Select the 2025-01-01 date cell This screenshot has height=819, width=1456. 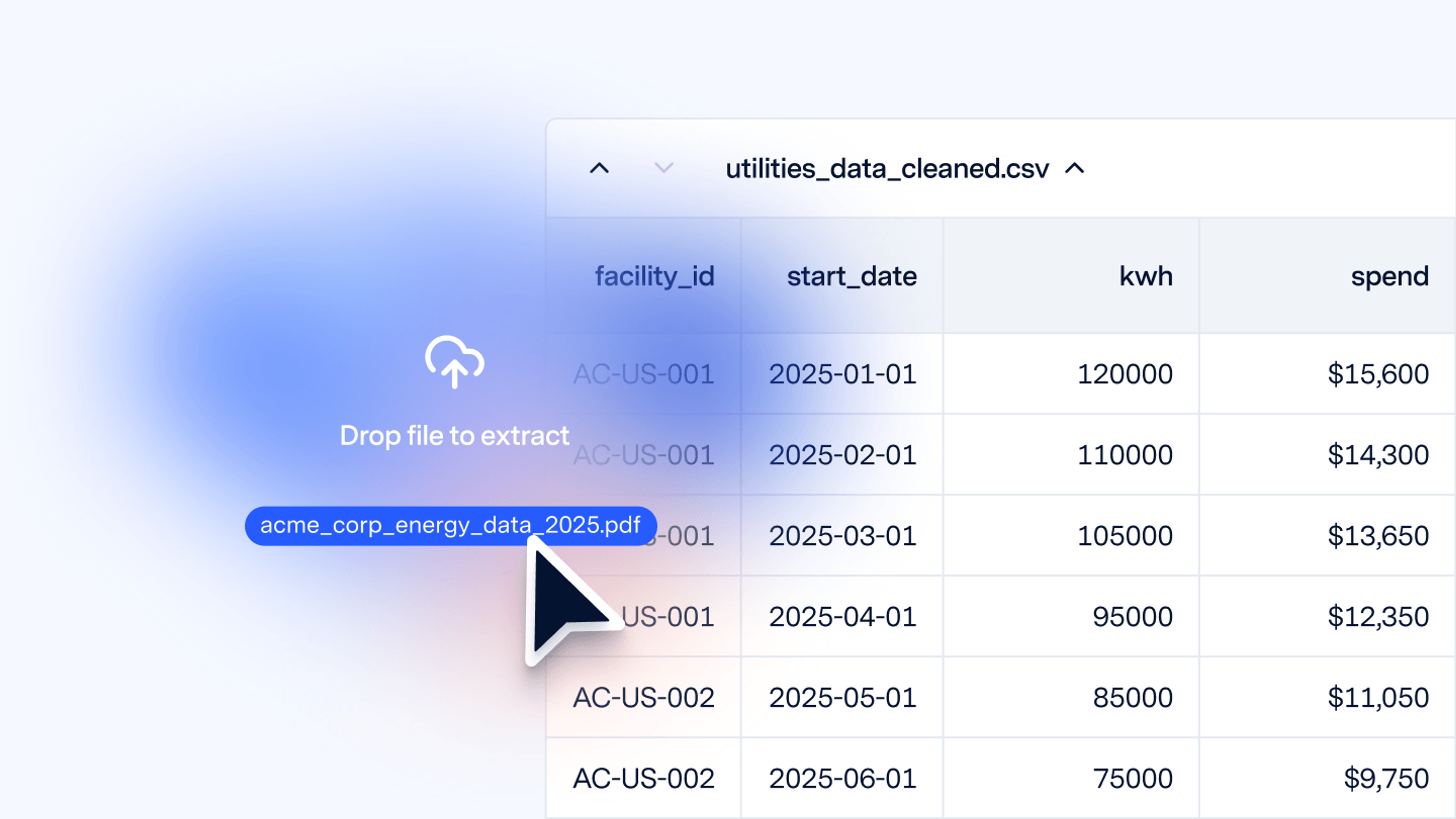coord(842,373)
